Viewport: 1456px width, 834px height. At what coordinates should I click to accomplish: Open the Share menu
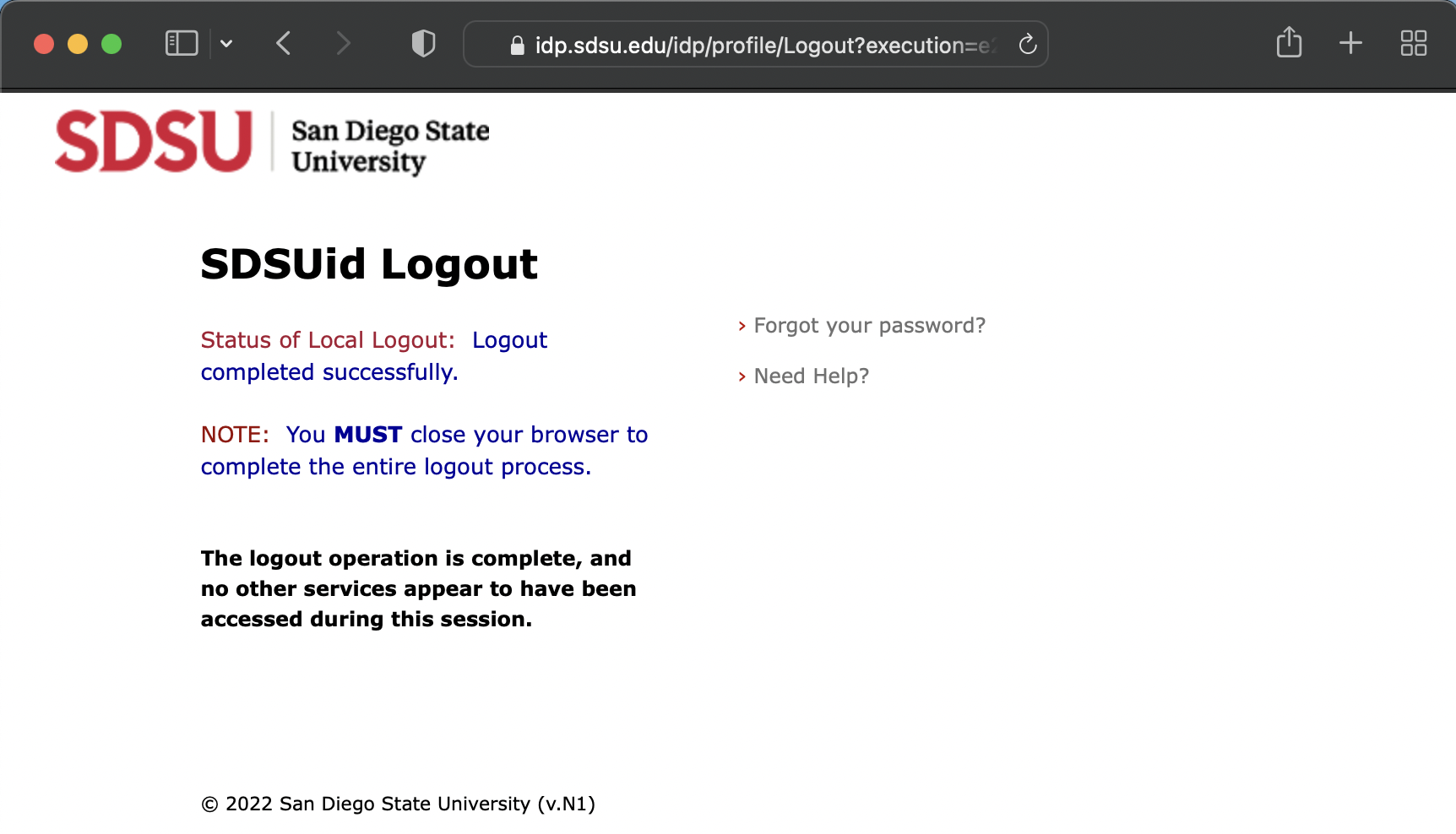(1289, 42)
